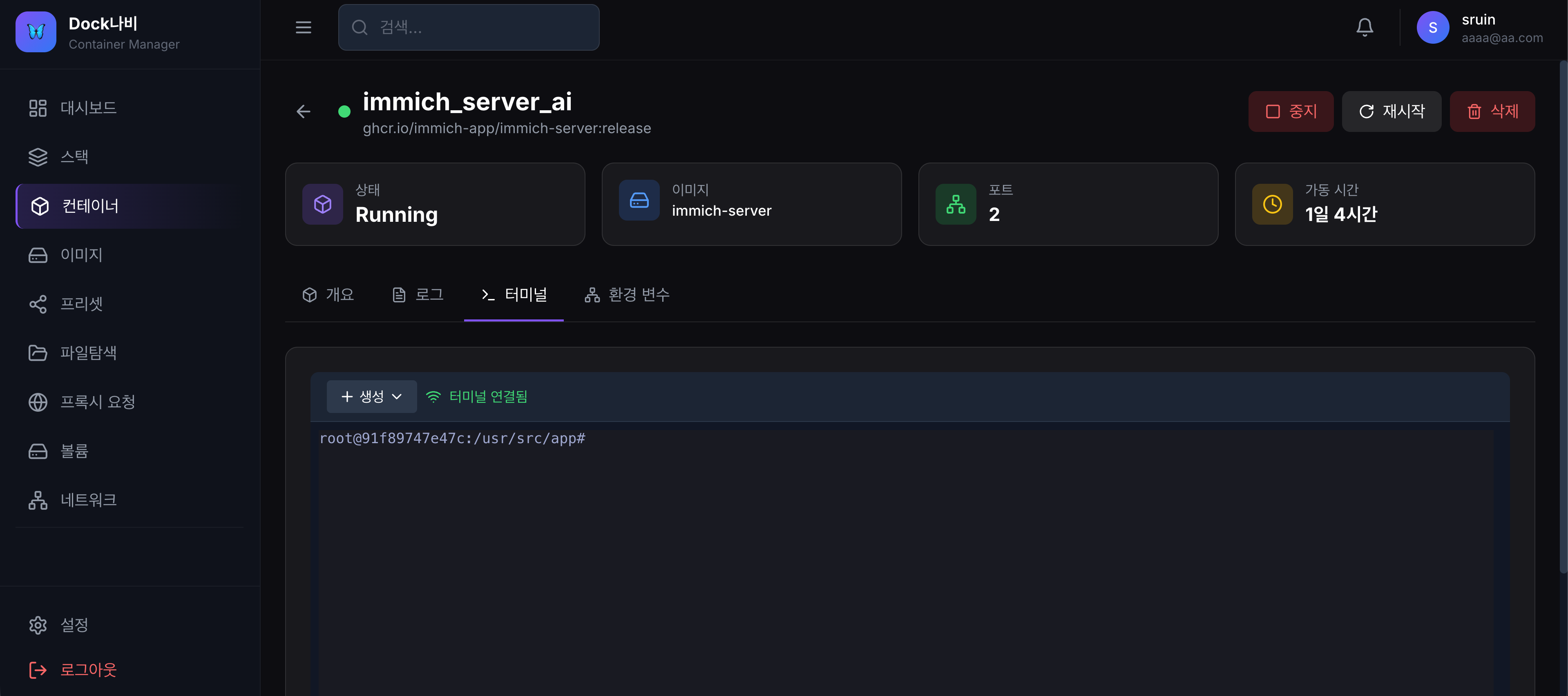
Task: Open the 네트워크 networks page
Action: 88,500
